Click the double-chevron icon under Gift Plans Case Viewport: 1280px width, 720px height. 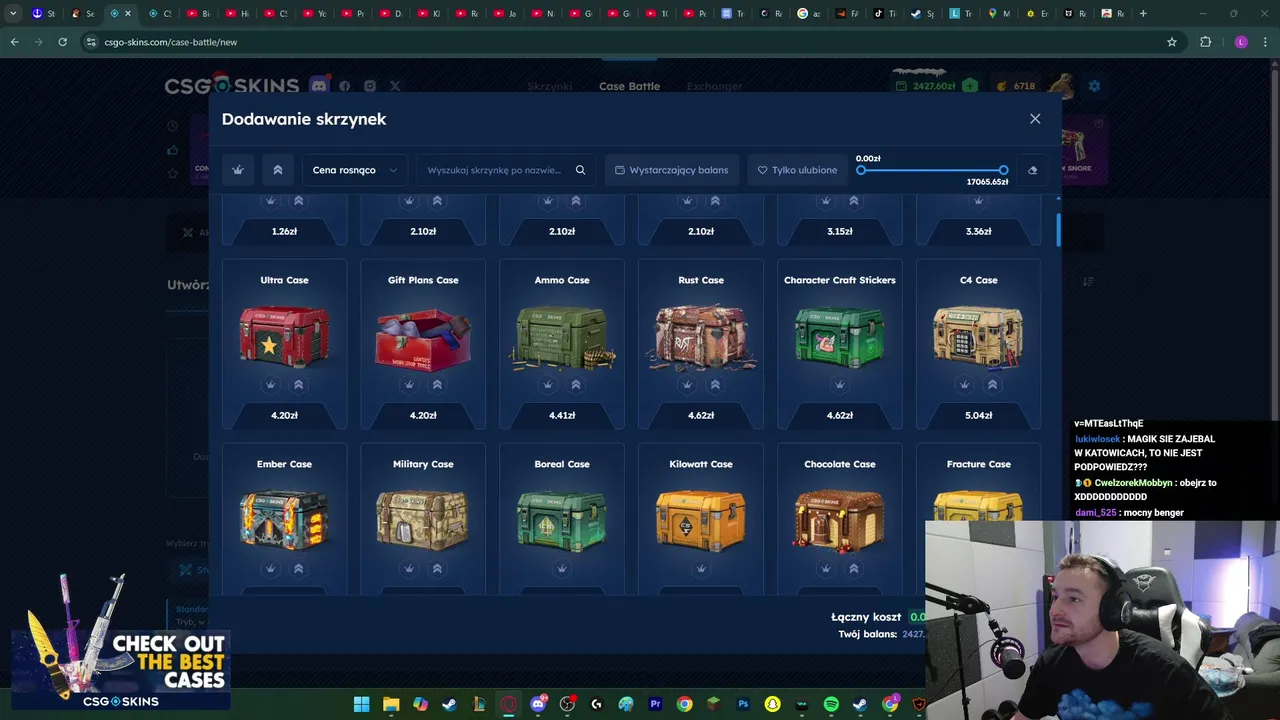[437, 385]
